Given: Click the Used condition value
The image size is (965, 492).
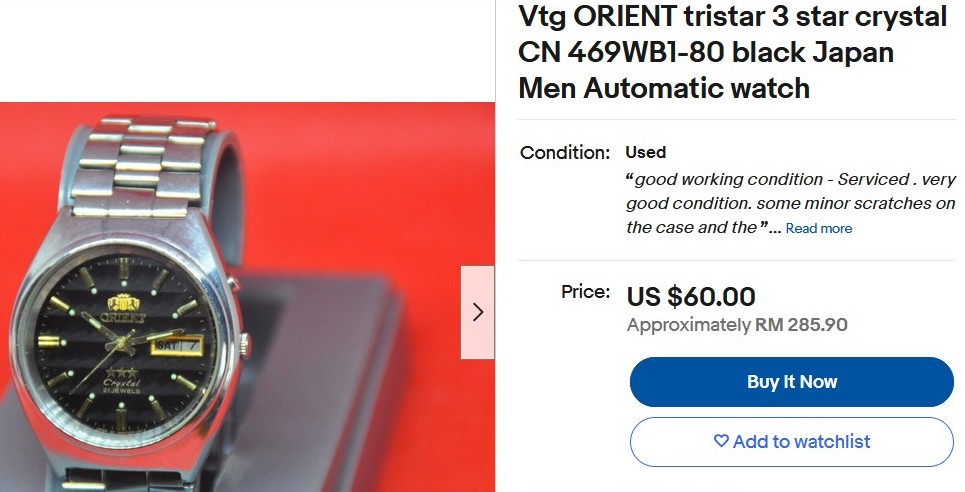Looking at the screenshot, I should point(646,152).
